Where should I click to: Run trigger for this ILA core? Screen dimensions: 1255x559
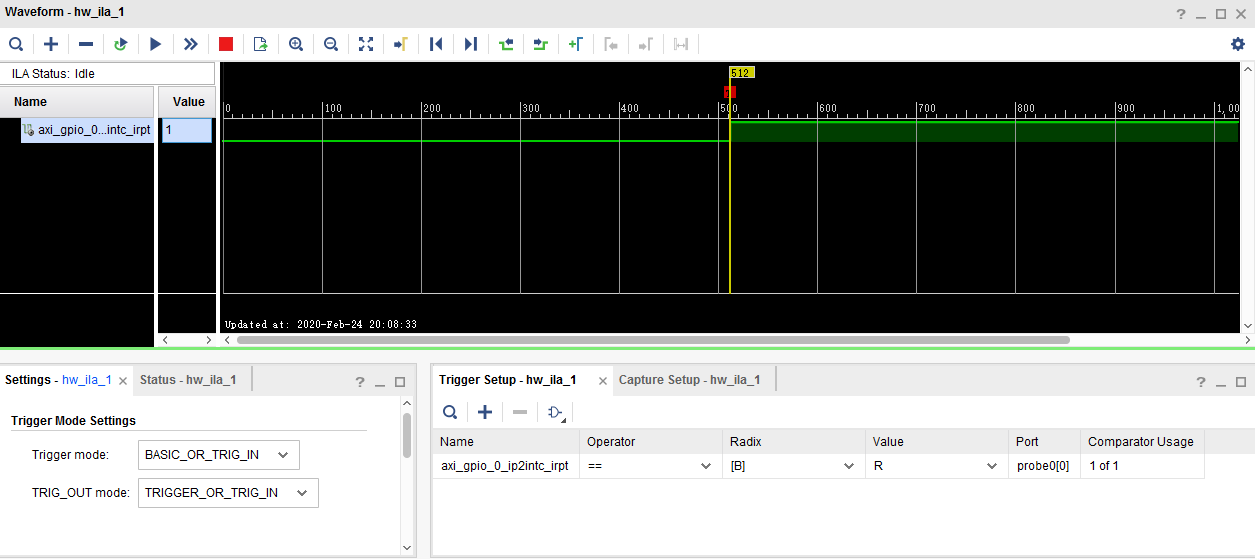[155, 44]
